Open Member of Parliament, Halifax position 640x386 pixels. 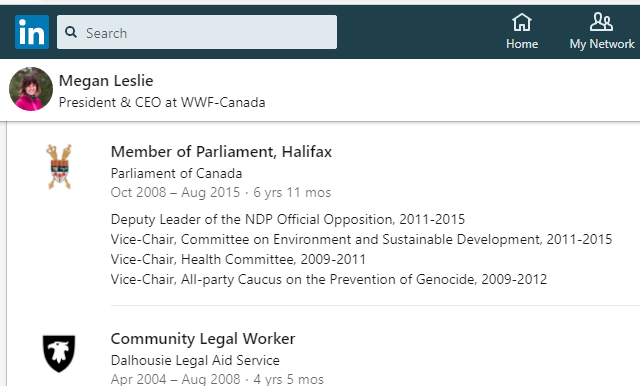221,152
